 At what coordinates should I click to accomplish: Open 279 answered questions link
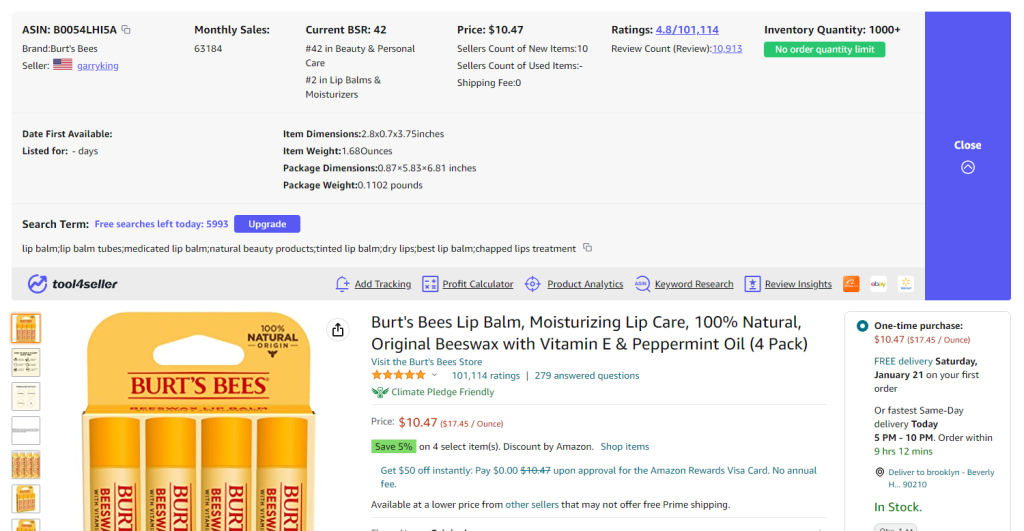[587, 376]
